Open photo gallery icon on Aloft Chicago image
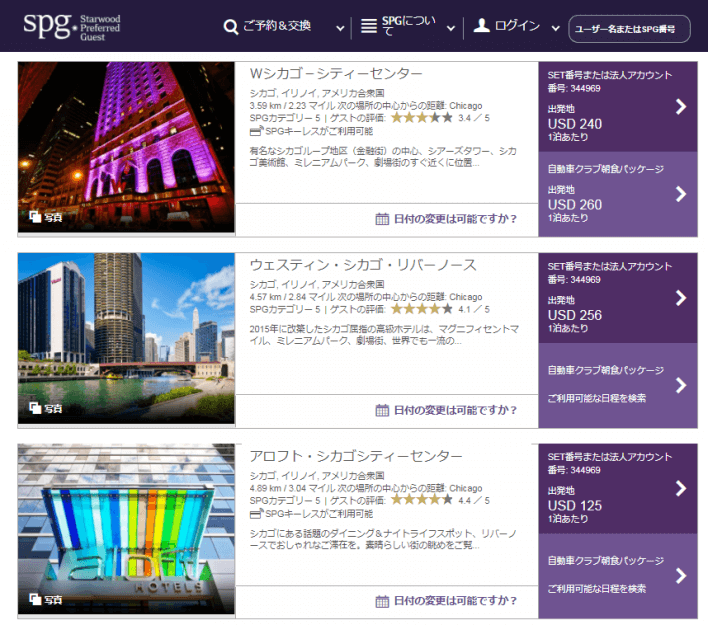 pyautogui.click(x=34, y=600)
